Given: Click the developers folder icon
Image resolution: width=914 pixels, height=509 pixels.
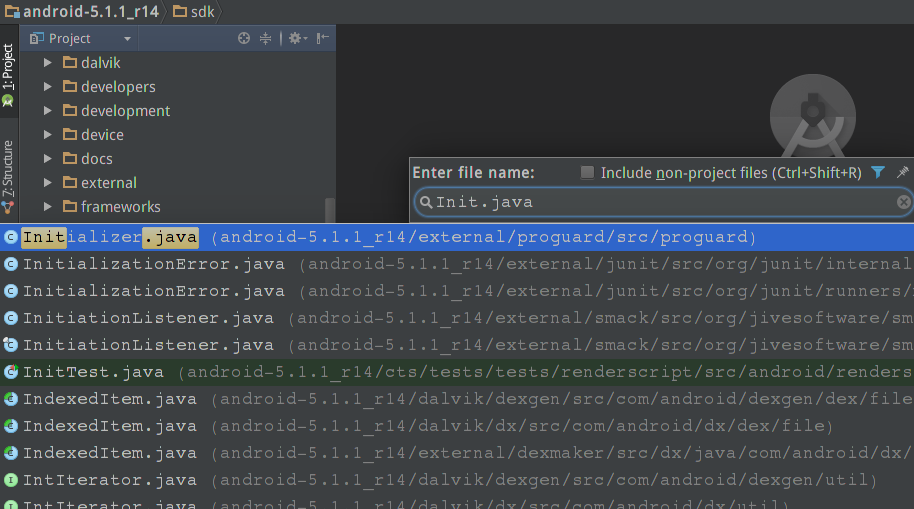Looking at the screenshot, I should [x=70, y=86].
